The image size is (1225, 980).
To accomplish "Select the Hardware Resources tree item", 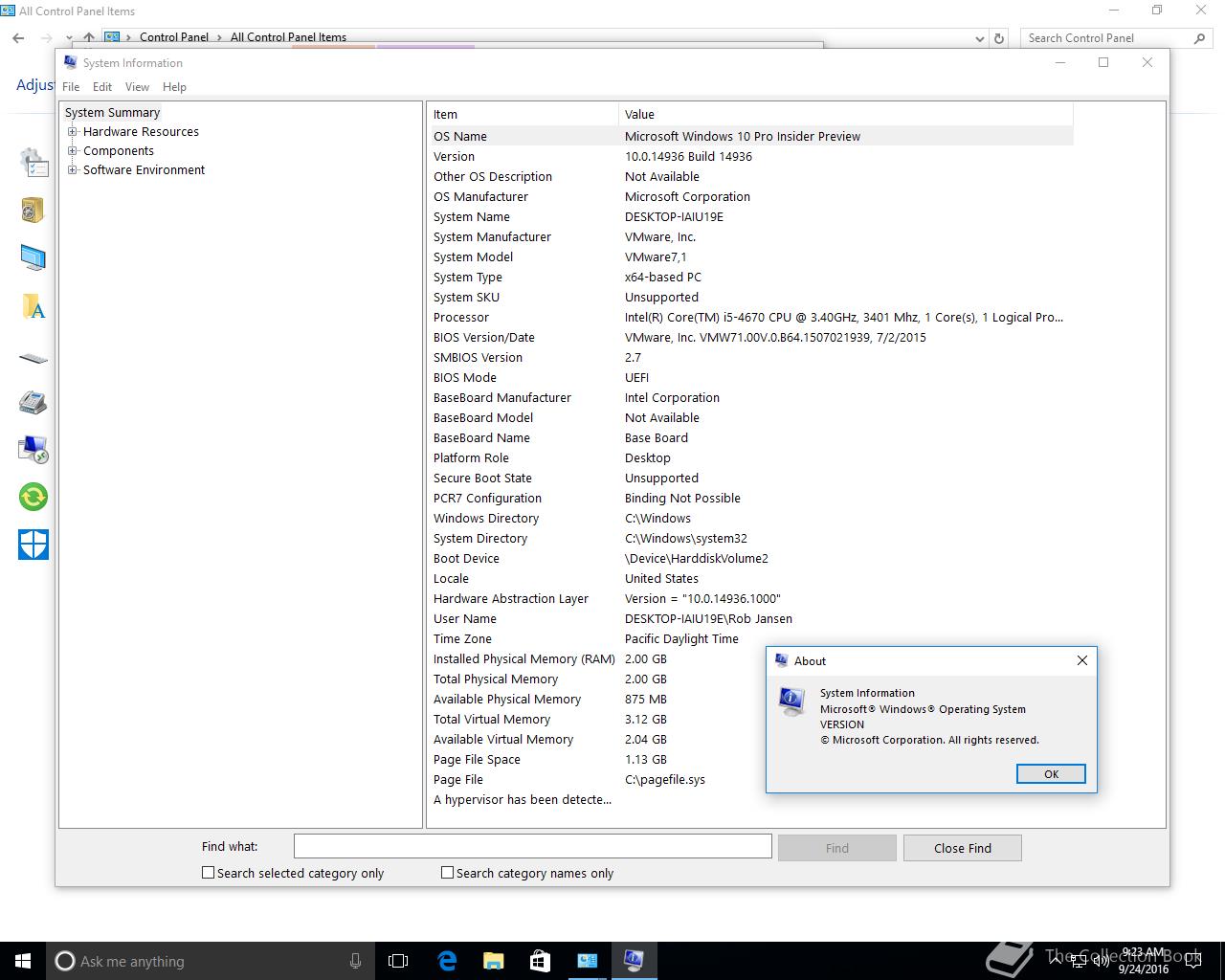I will point(141,132).
